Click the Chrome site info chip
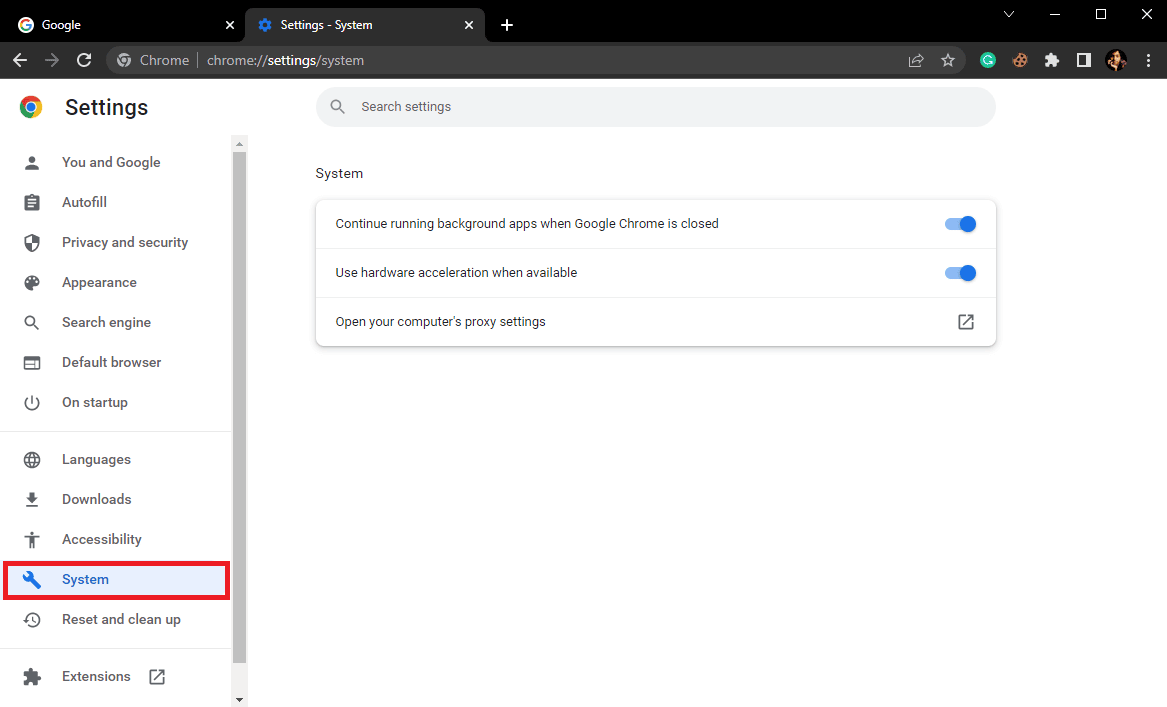This screenshot has width=1167, height=707. click(153, 60)
